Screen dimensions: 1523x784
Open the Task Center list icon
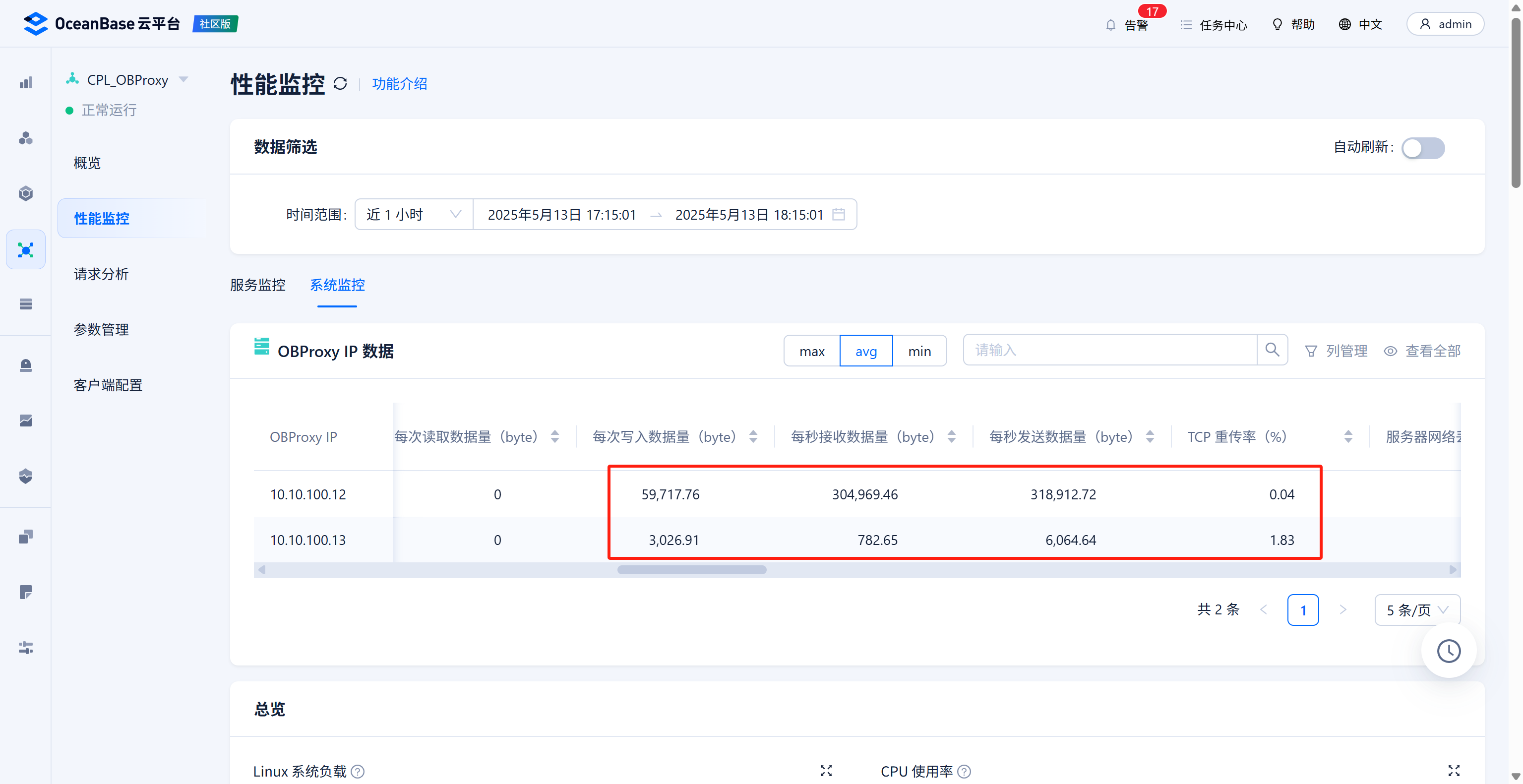(x=1185, y=25)
